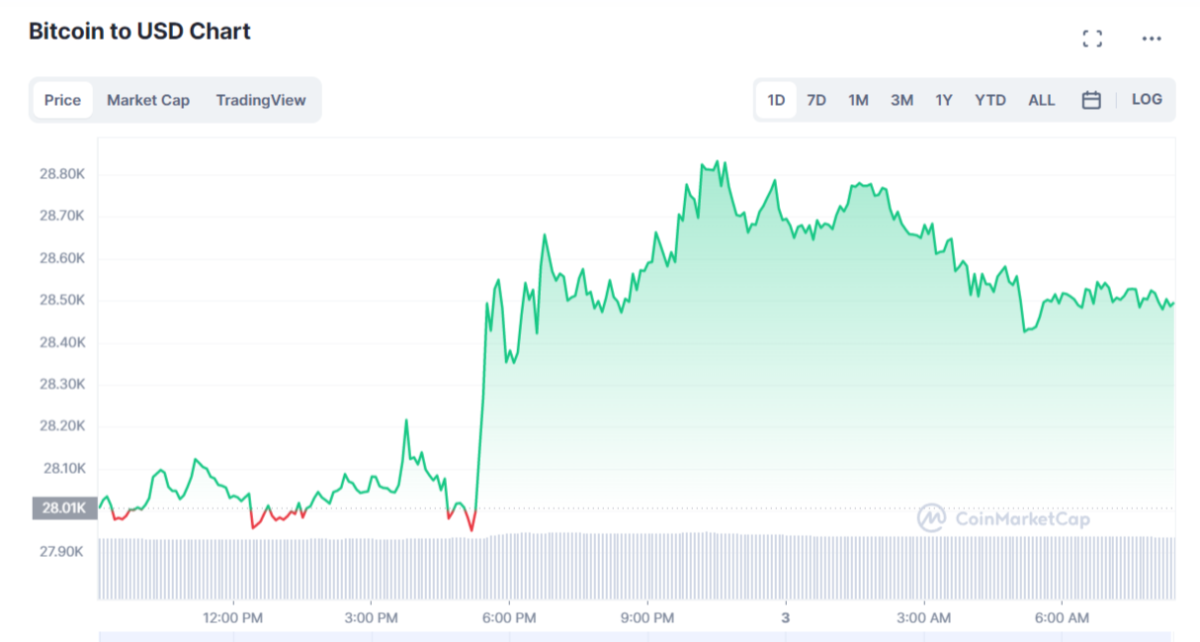This screenshot has height=642, width=1200.
Task: Select the YTD time range
Action: (990, 100)
